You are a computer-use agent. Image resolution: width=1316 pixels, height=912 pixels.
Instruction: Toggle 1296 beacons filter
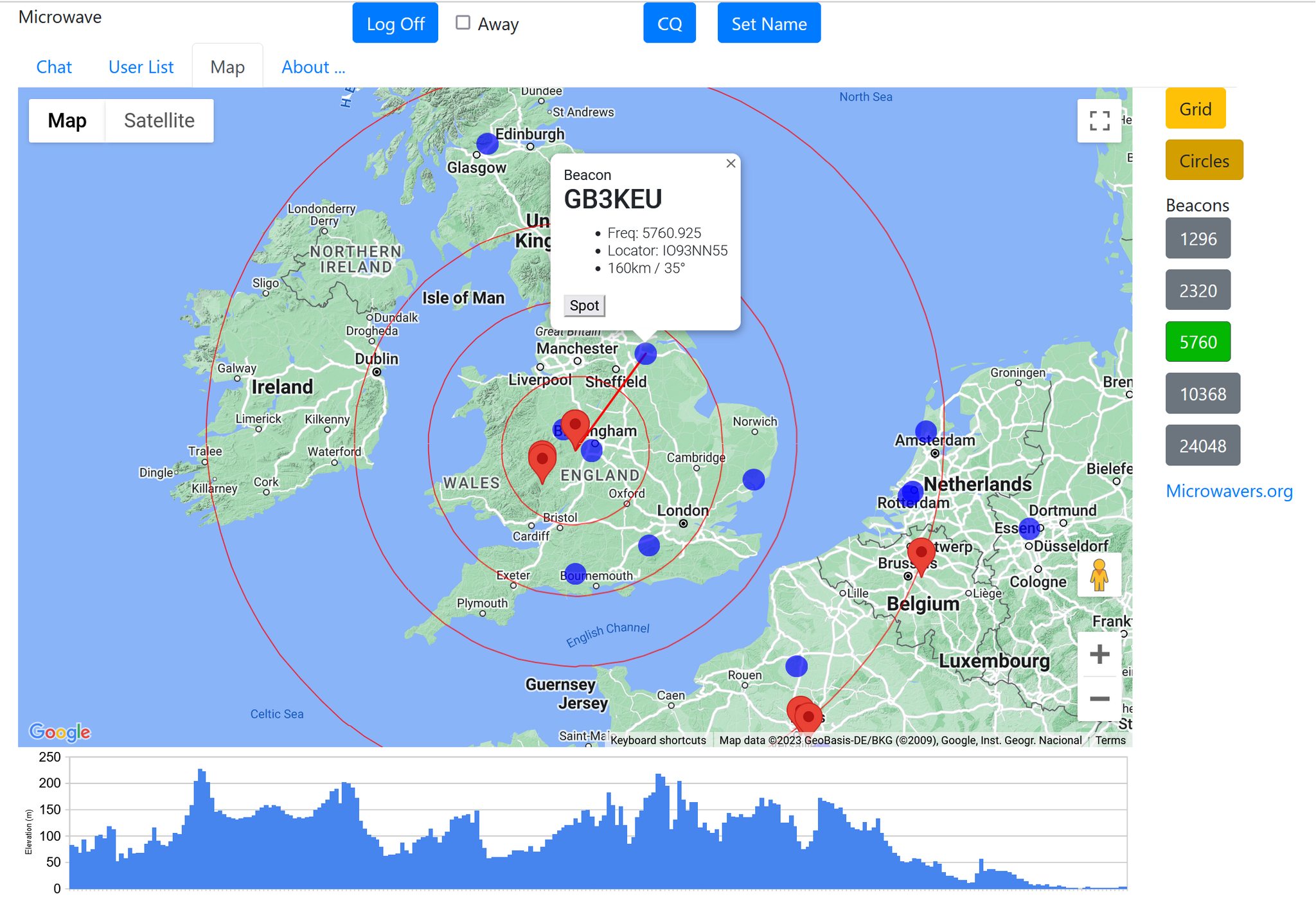click(1198, 238)
